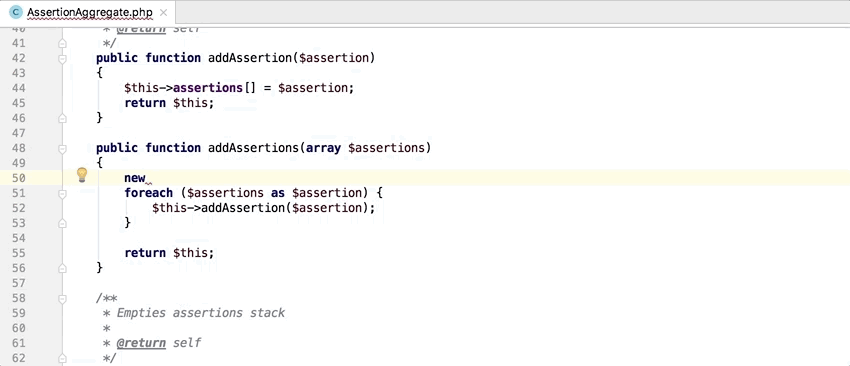The image size is (850, 366).
Task: Place cursor on the 'new' keyword on line 50
Action: 134,178
